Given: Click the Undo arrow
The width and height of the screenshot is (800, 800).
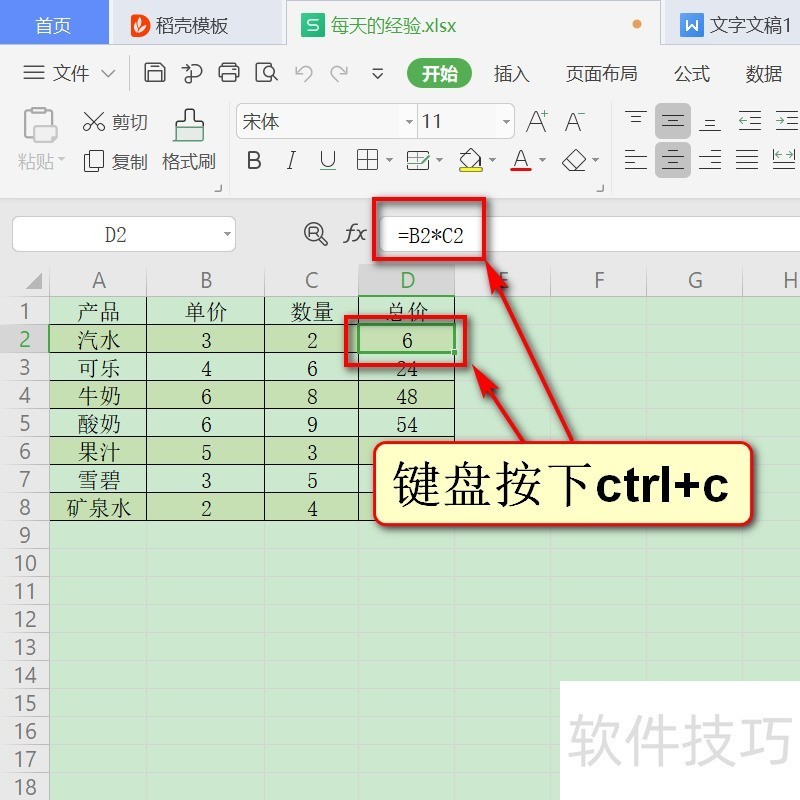Looking at the screenshot, I should (x=304, y=73).
